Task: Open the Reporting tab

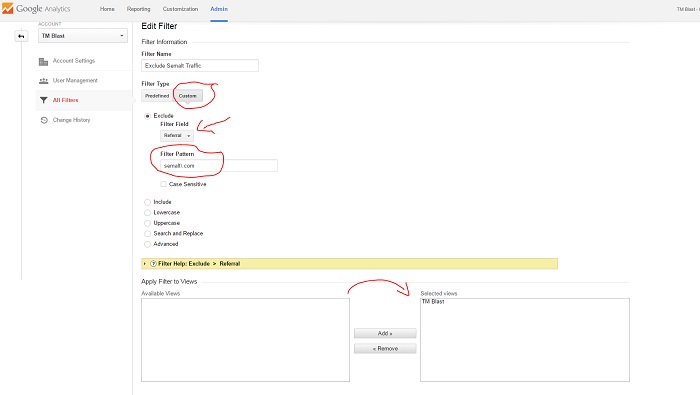Action: [138, 9]
